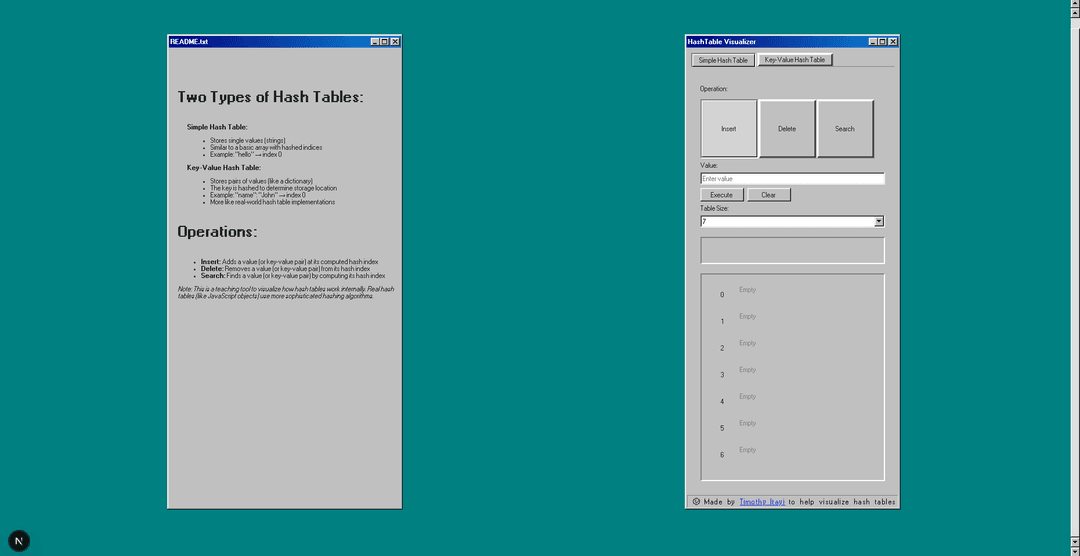Minimize the README.txt window
1080x556 pixels.
pos(375,41)
